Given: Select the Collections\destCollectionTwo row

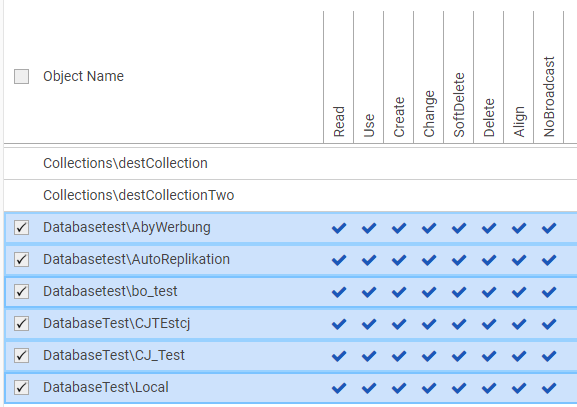Looking at the screenshot, I should tap(290, 195).
